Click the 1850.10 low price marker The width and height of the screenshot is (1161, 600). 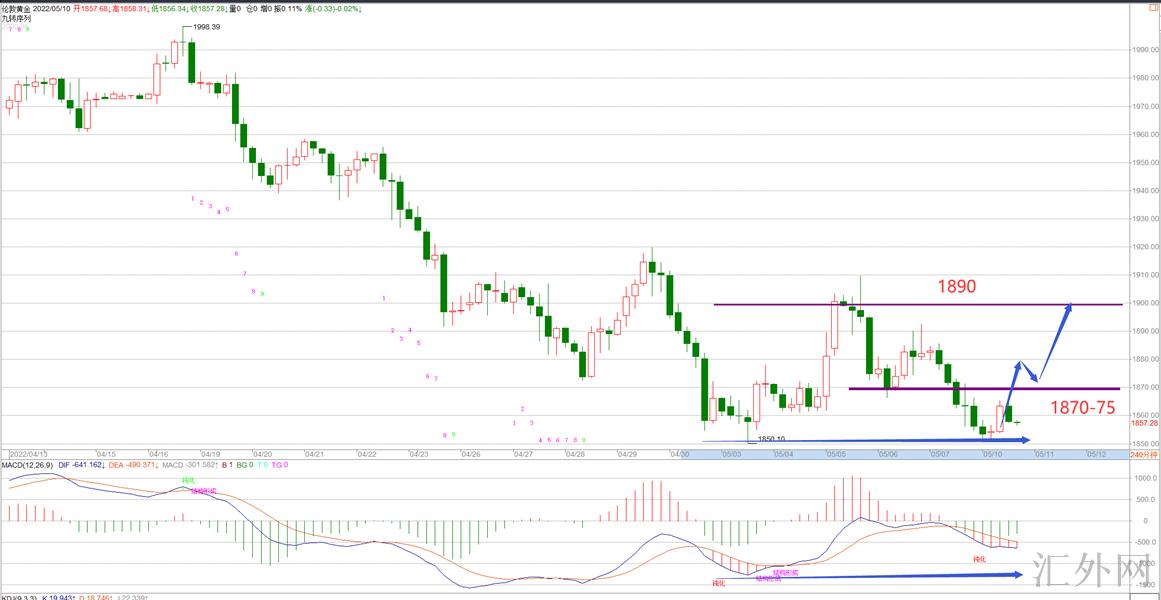tap(771, 438)
